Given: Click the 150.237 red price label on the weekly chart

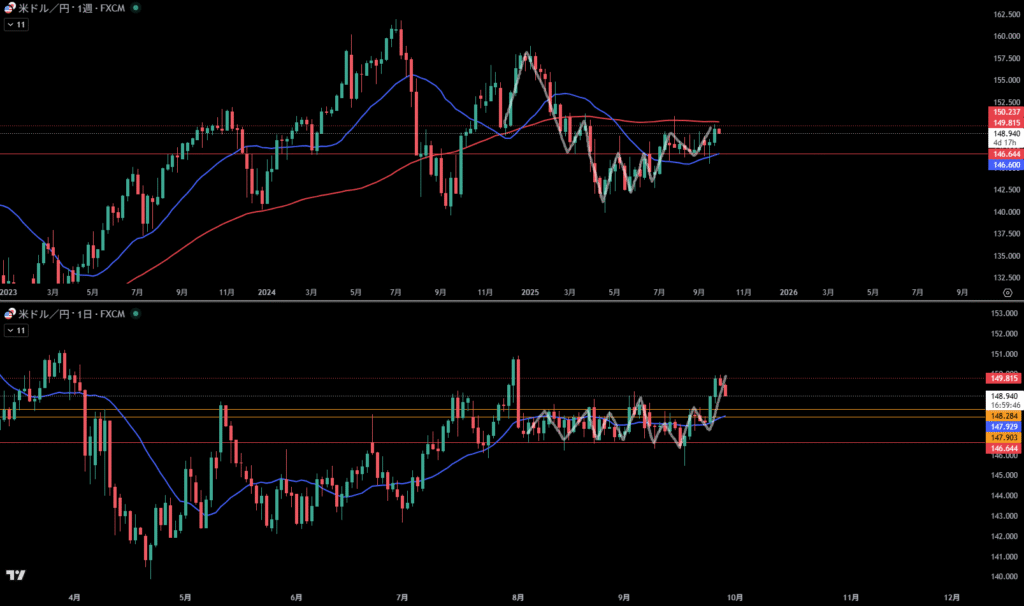Looking at the screenshot, I should pyautogui.click(x=1004, y=112).
